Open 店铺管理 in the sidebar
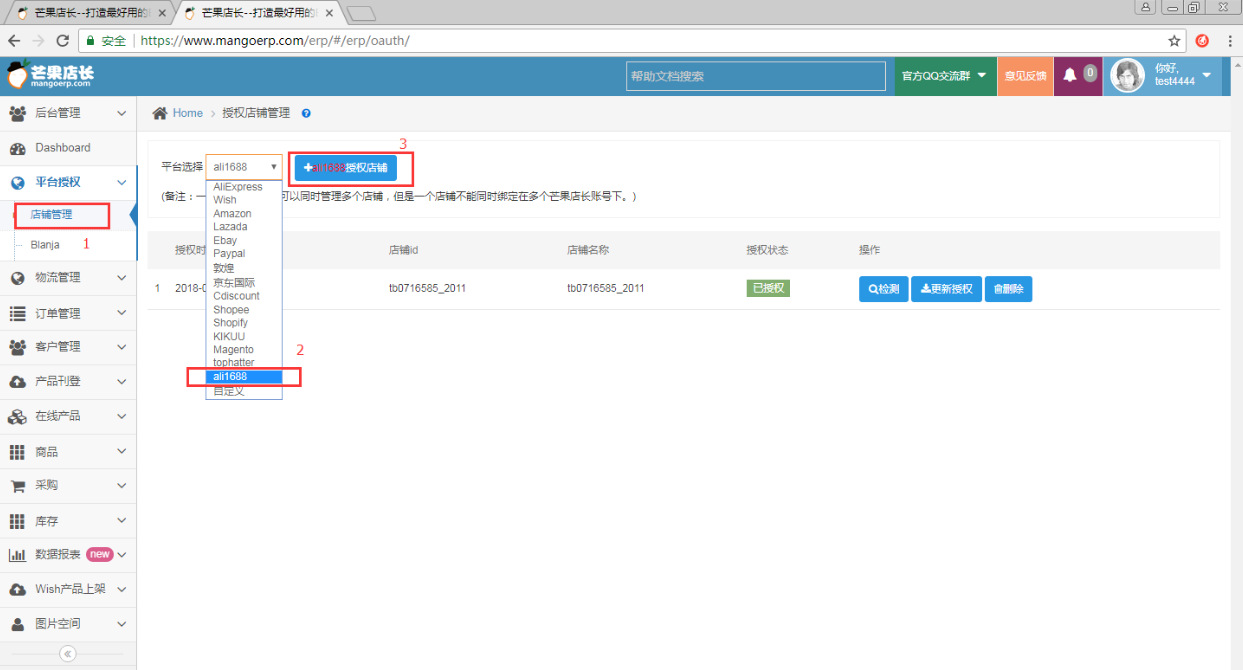Viewport: 1243px width, 670px height. point(51,214)
